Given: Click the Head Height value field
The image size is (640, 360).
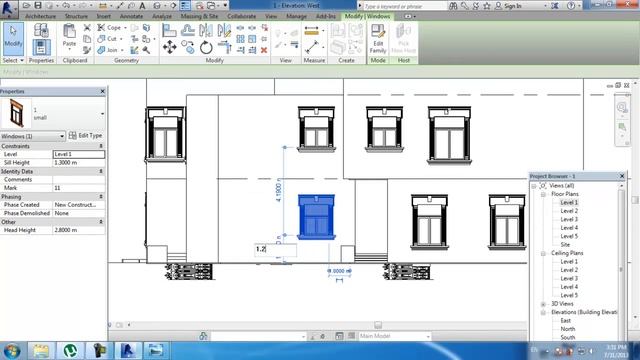Looking at the screenshot, I should (79, 230).
